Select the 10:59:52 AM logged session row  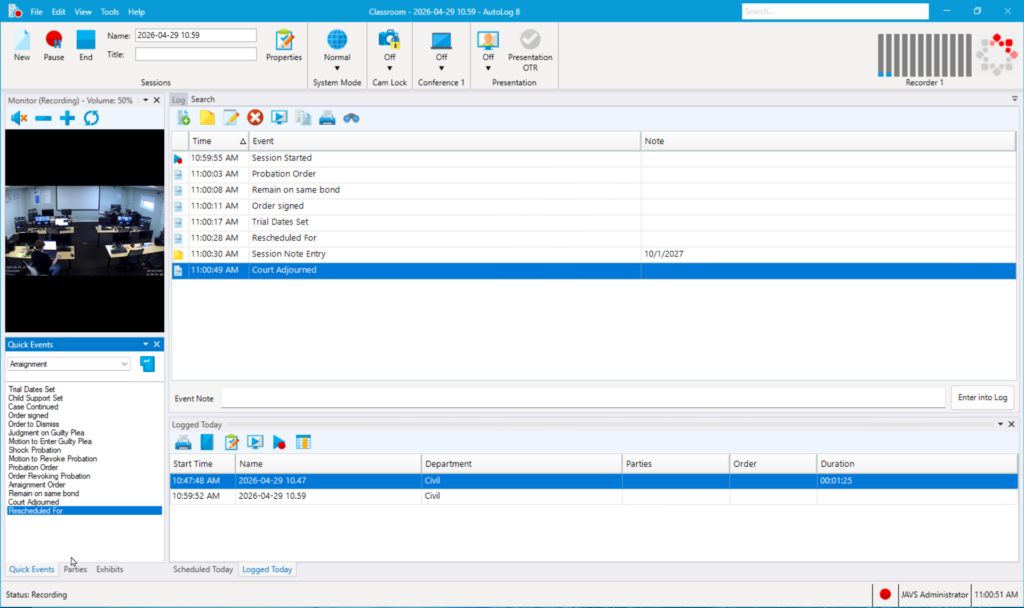click(x=594, y=496)
